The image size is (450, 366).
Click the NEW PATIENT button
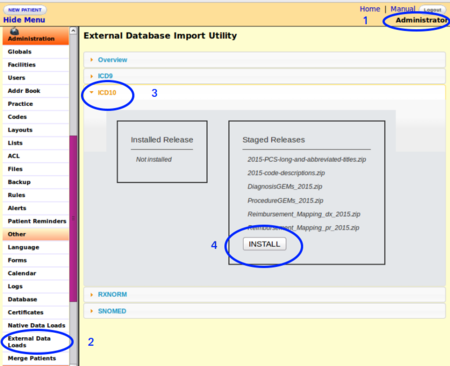coord(25,10)
